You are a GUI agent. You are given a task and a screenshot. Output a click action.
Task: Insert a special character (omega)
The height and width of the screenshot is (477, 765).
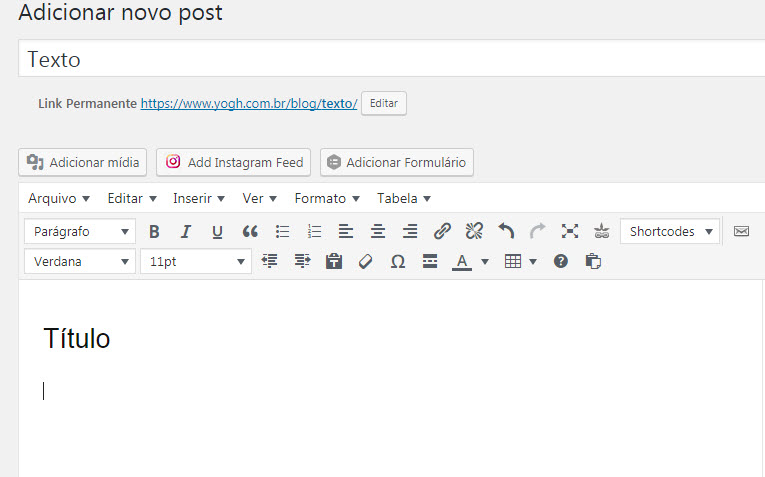click(398, 261)
